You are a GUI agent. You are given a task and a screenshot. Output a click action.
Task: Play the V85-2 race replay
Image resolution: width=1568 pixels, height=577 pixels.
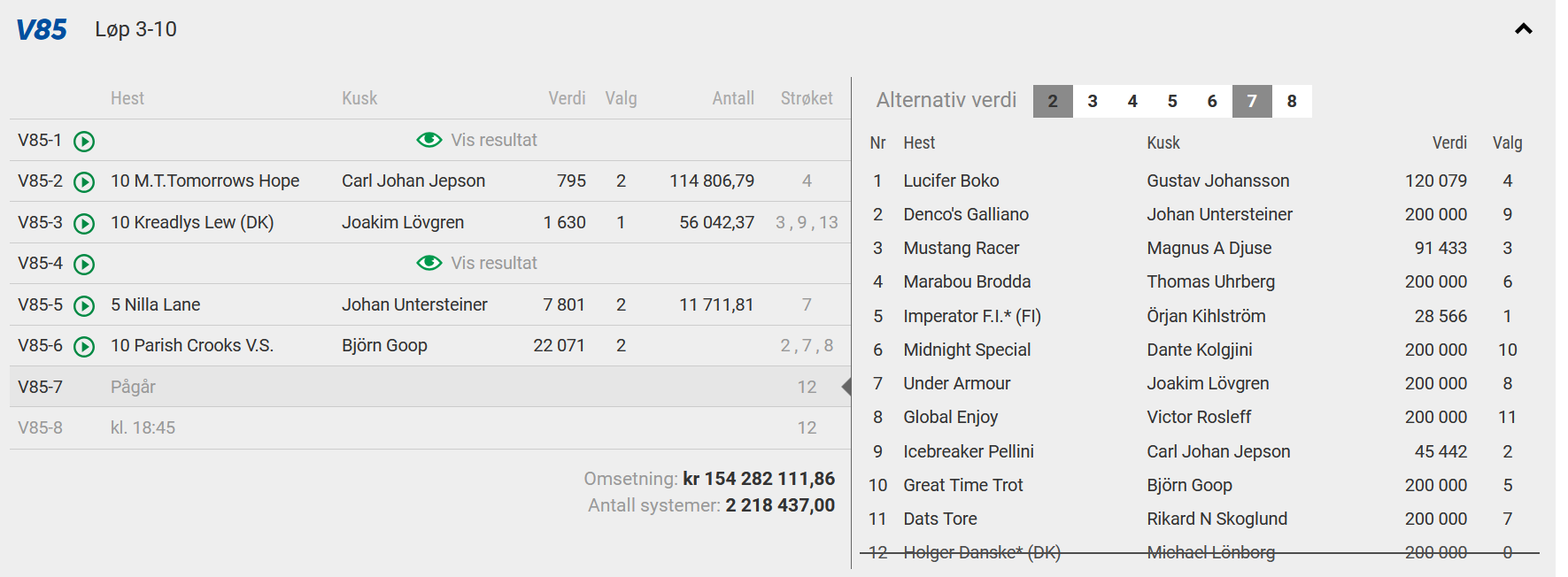pos(84,181)
